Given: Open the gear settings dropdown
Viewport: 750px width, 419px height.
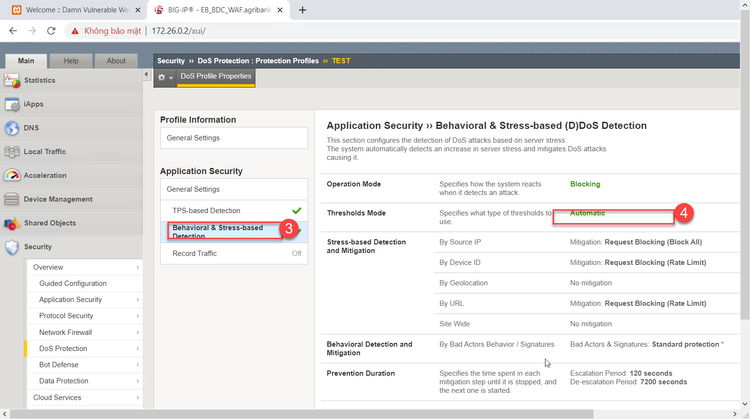Looking at the screenshot, I should pos(164,77).
